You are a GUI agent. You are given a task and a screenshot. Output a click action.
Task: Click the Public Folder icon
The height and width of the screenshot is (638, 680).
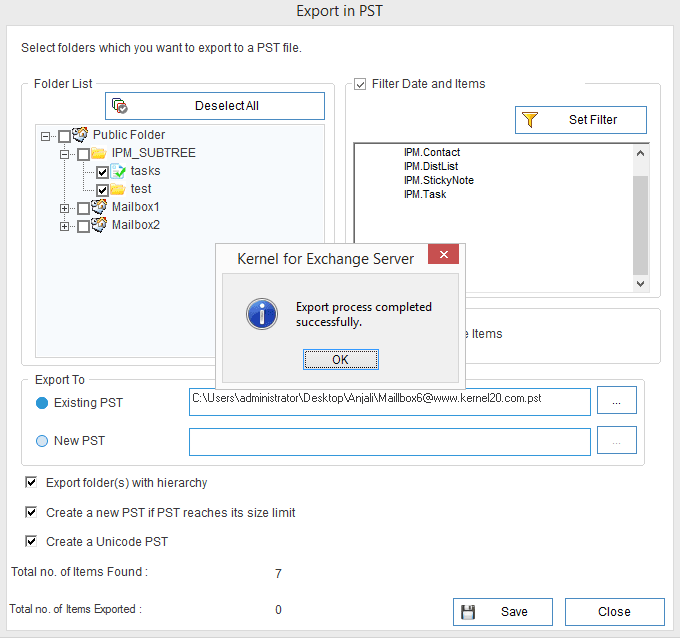(x=80, y=134)
